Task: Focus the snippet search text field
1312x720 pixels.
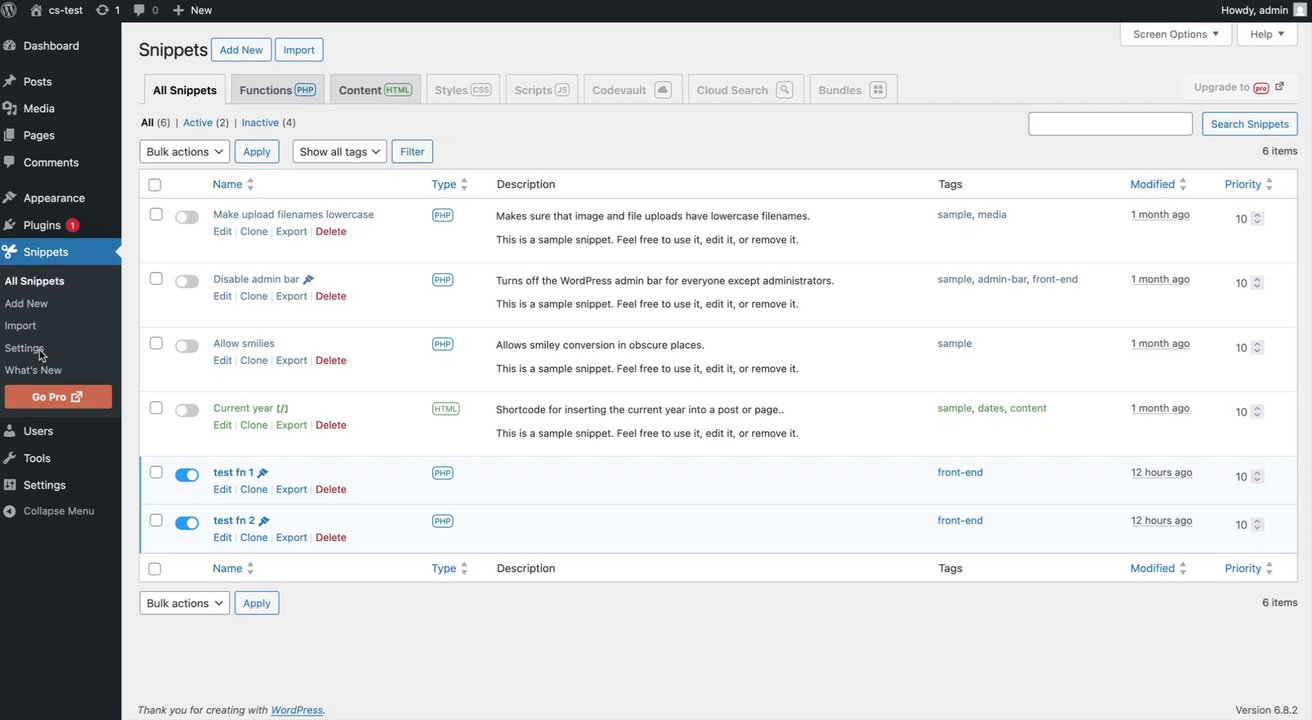Action: point(1110,124)
